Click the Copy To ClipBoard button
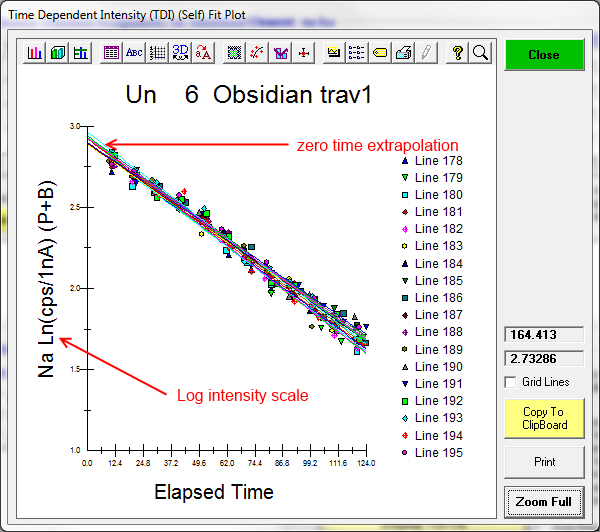Image resolution: width=600 pixels, height=532 pixels. 543,418
